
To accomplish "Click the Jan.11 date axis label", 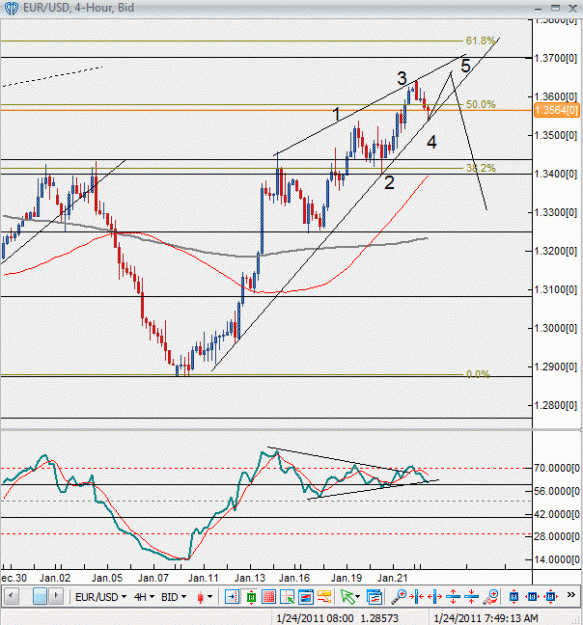I will [203, 578].
